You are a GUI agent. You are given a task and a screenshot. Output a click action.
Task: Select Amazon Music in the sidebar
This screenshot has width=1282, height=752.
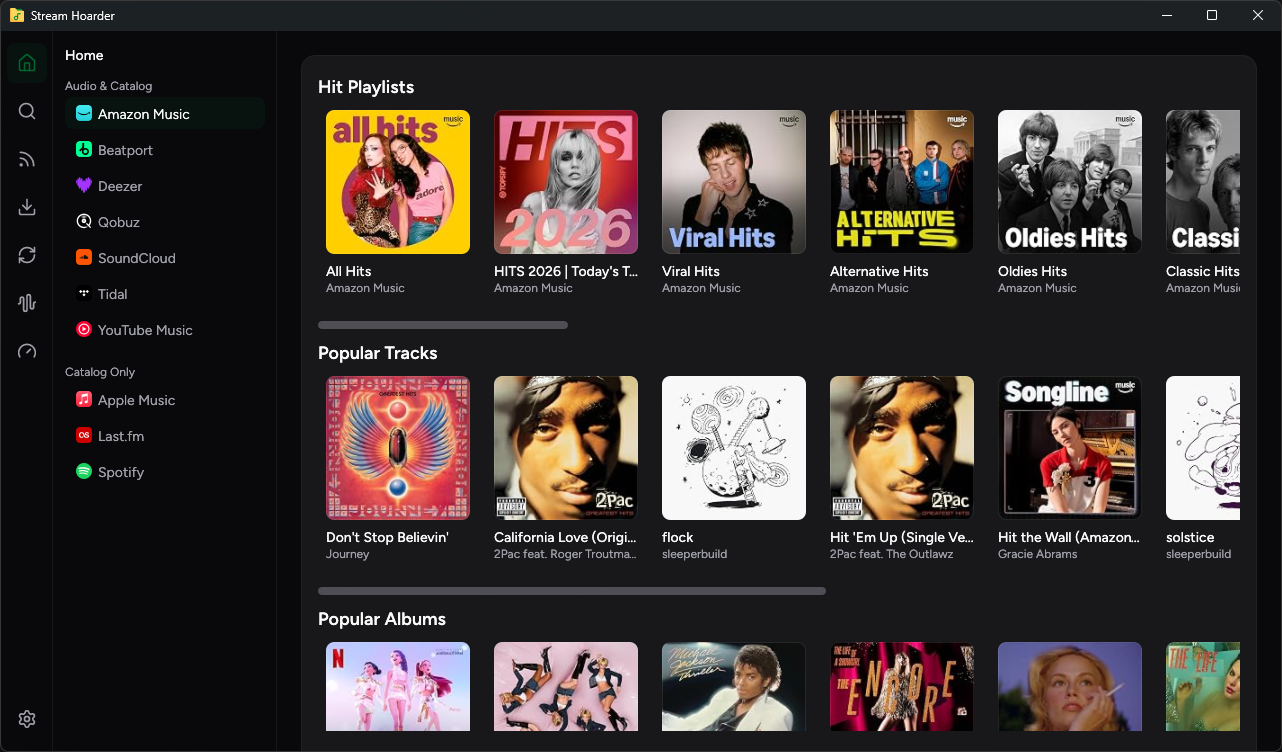coord(165,114)
